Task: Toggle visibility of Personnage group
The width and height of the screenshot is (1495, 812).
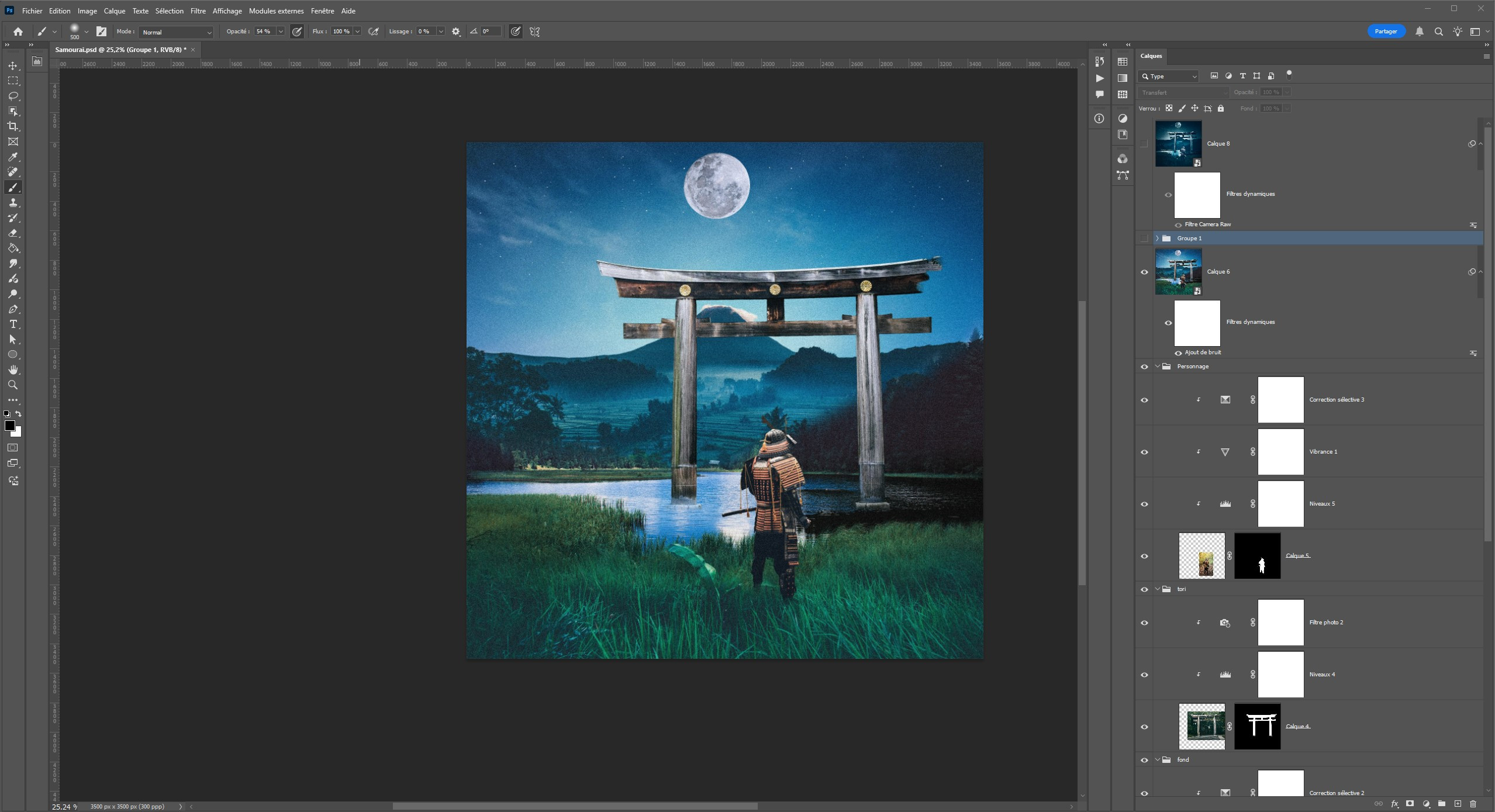Action: (x=1144, y=367)
